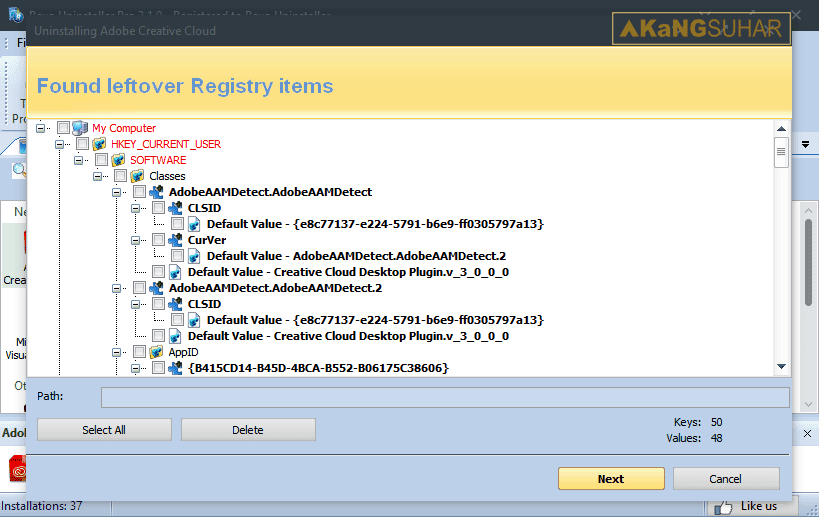Collapse the {B415CD14-B45D-4BCA-B552-B06175C38606} node

(135, 368)
